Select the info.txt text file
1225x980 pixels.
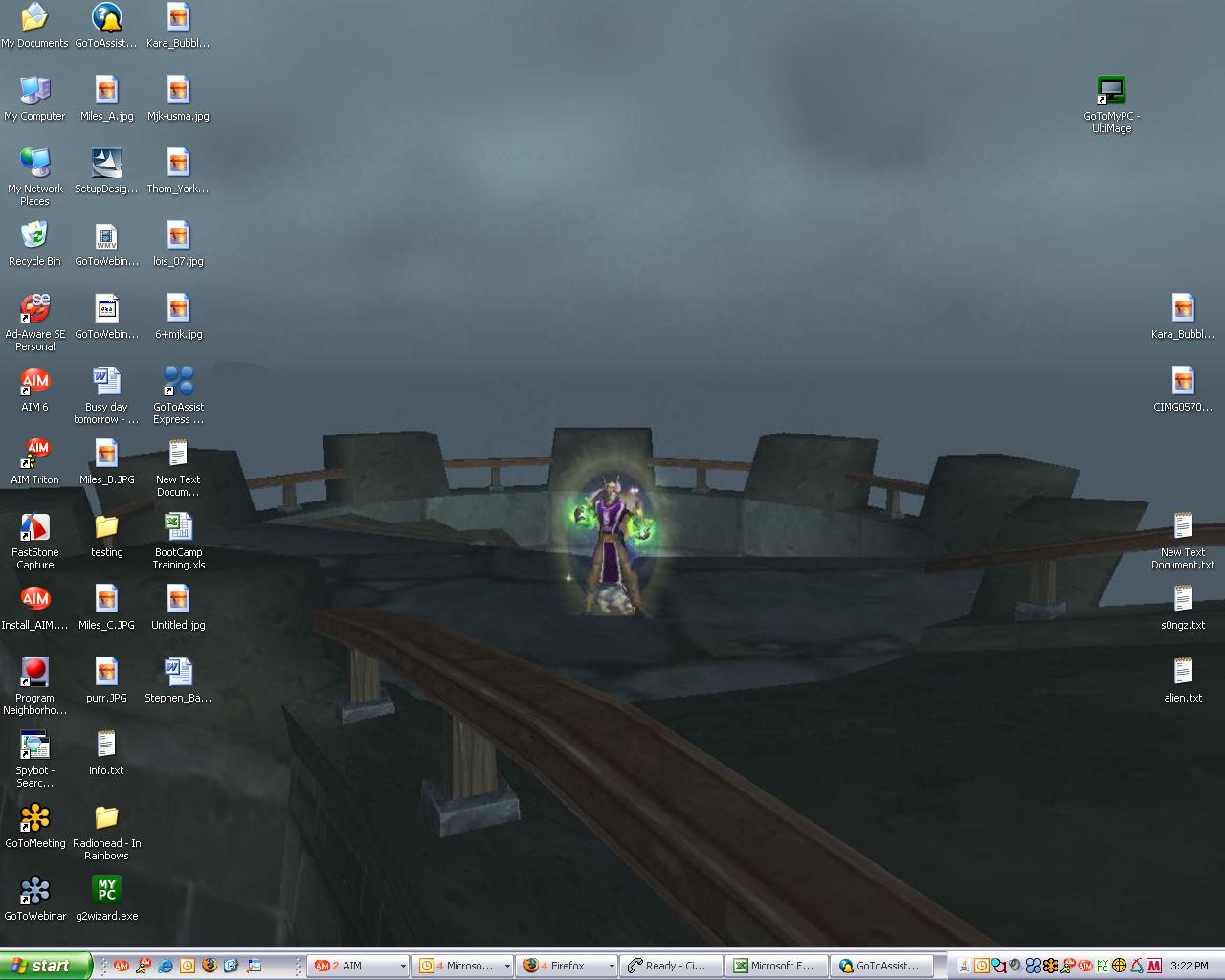pos(106,753)
